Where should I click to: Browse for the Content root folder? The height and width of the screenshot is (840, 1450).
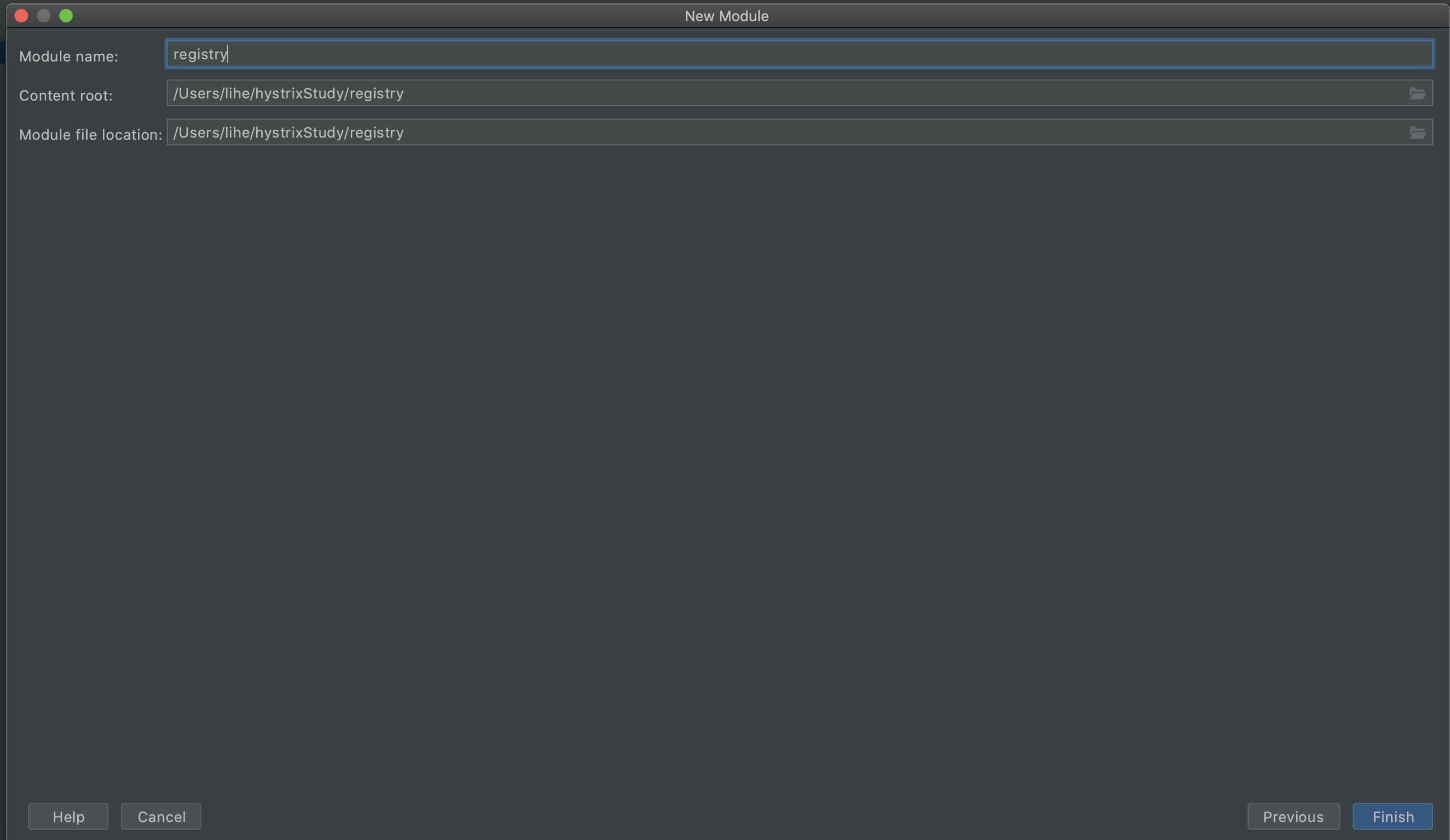point(1417,93)
